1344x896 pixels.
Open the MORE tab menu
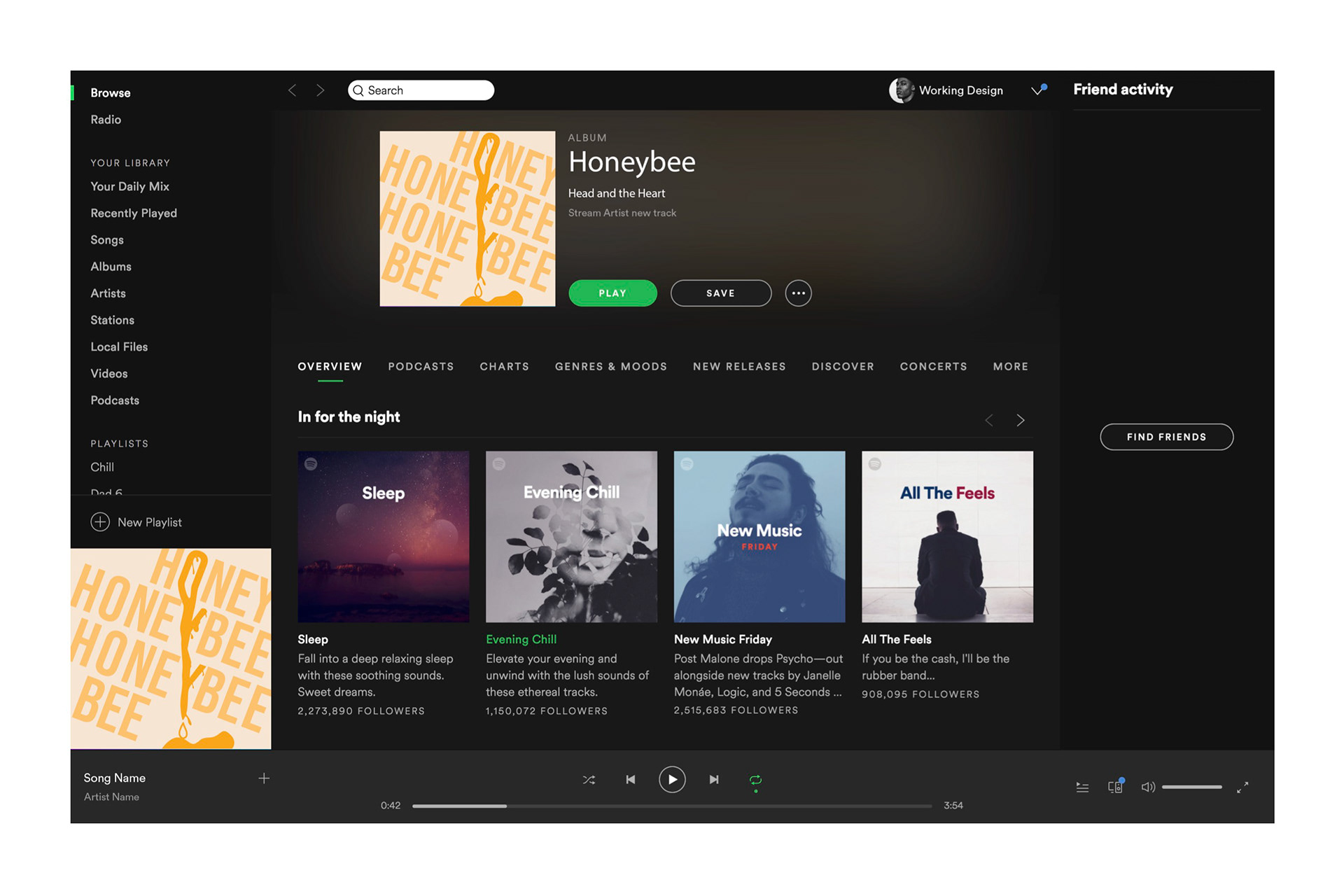(1010, 367)
